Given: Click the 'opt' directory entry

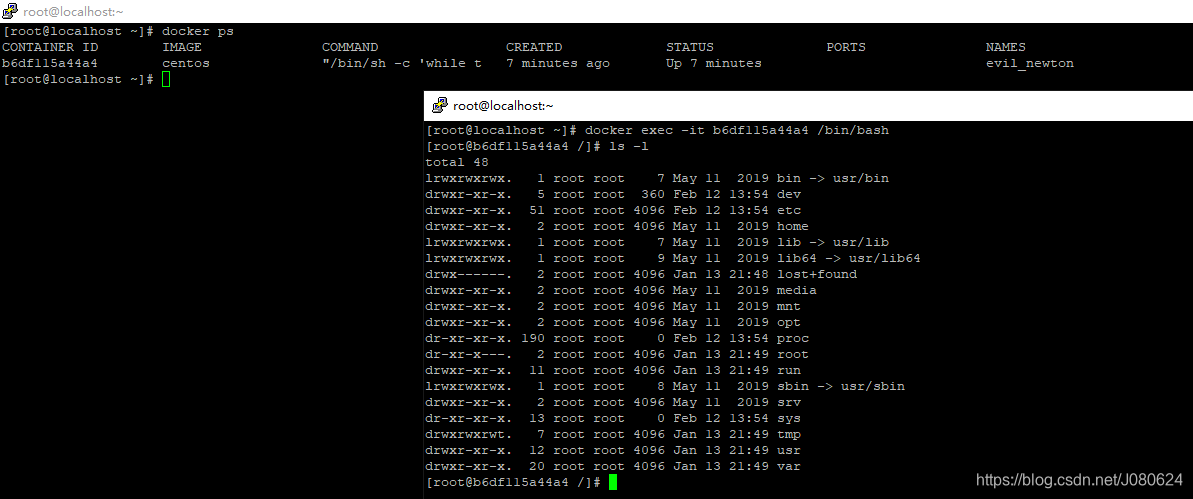Looking at the screenshot, I should coord(788,323).
